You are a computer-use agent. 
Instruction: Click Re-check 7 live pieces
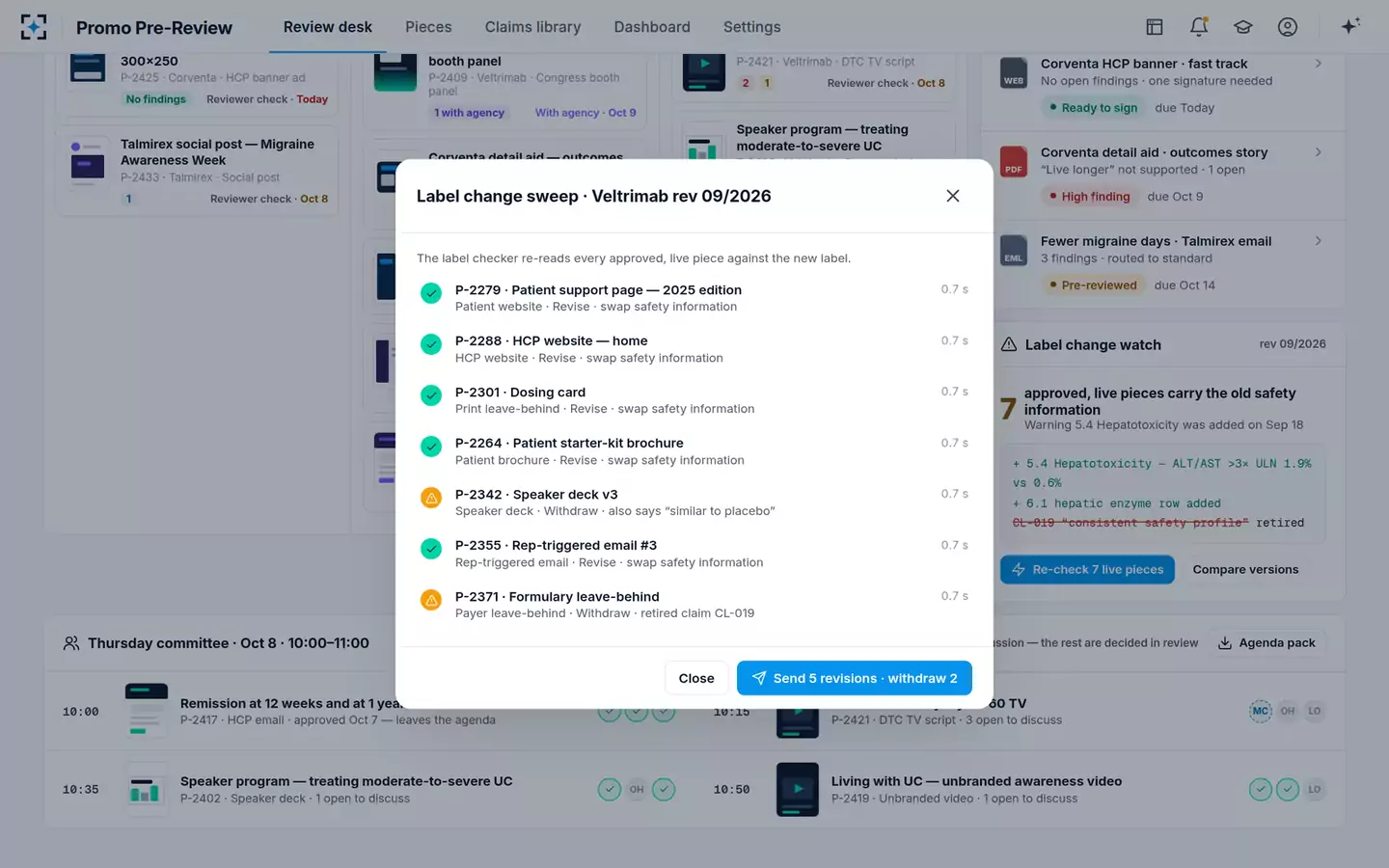pos(1087,570)
